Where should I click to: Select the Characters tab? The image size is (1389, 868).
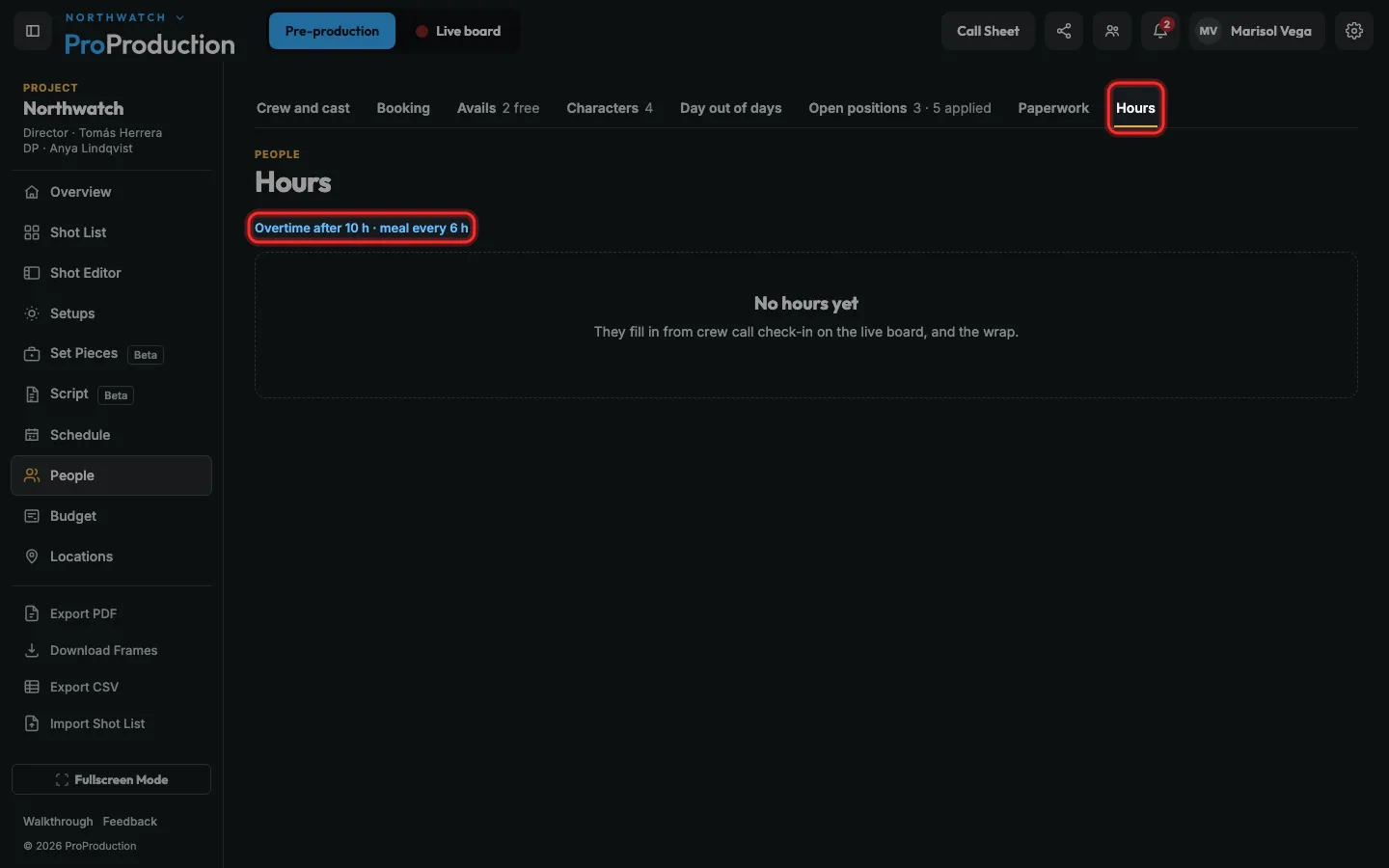coord(610,108)
